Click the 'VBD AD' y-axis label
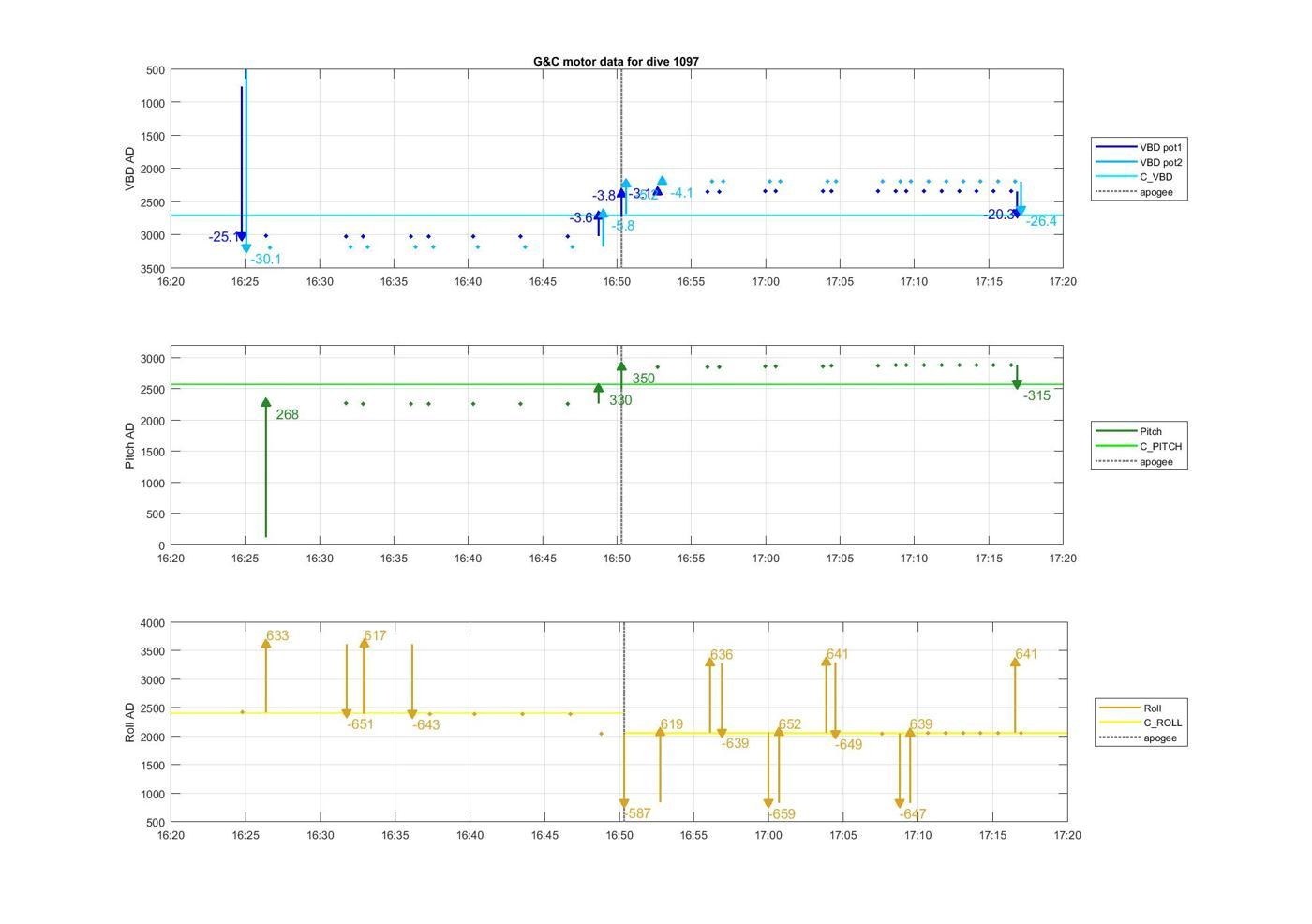Viewport: 1312px width, 924px height. [x=130, y=169]
